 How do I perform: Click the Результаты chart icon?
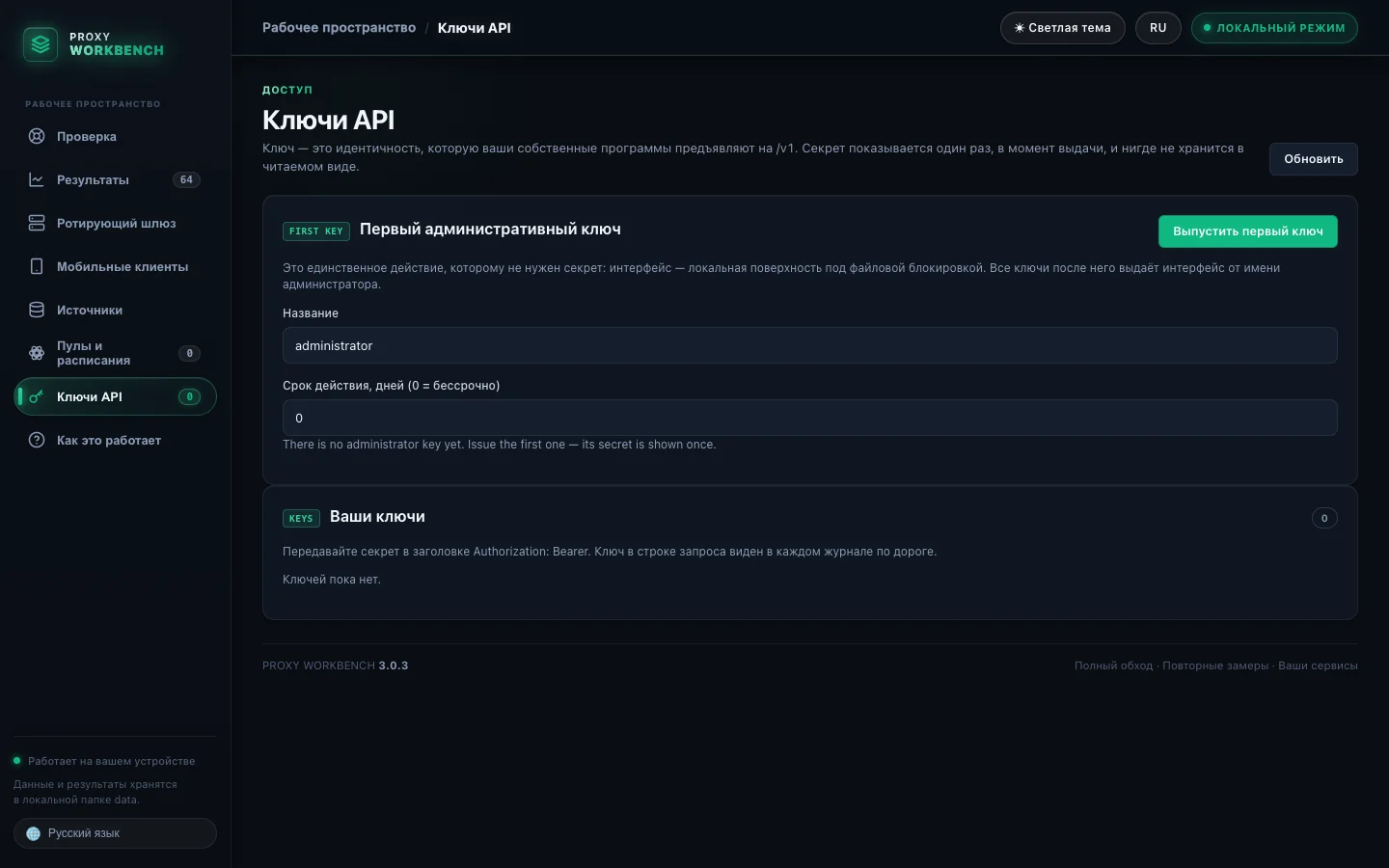(x=37, y=179)
